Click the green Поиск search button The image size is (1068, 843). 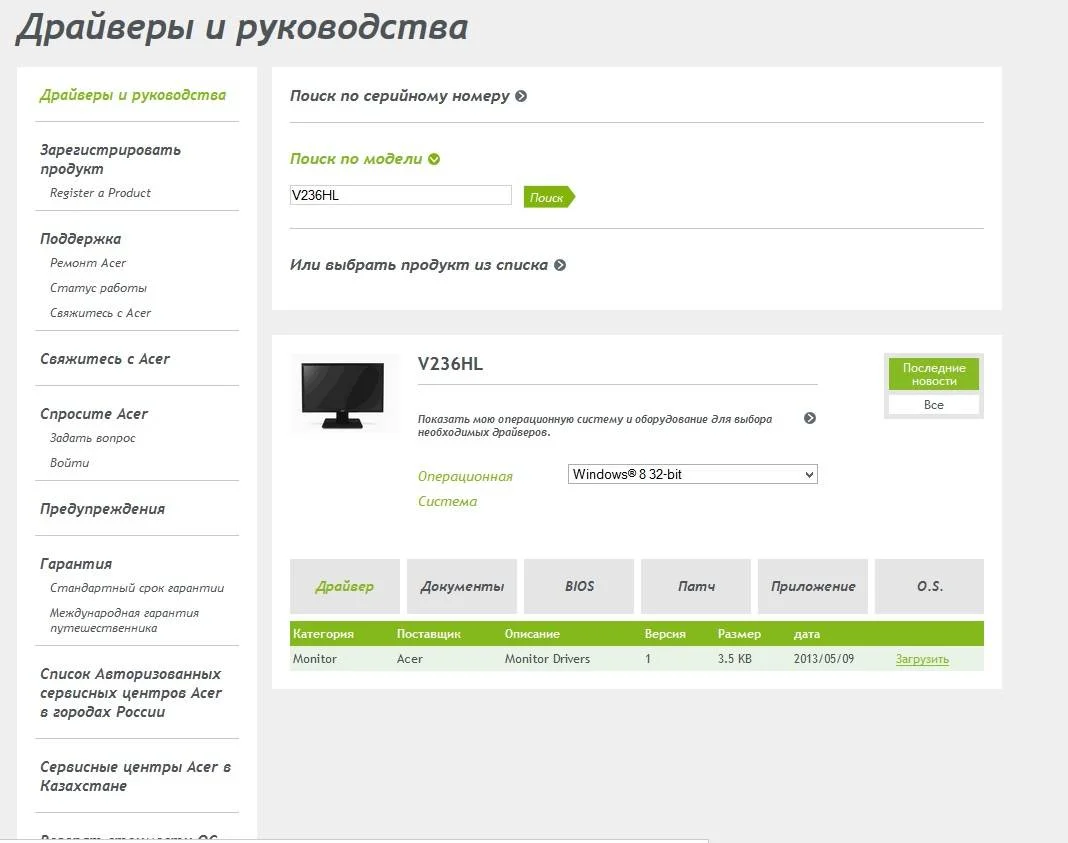549,197
